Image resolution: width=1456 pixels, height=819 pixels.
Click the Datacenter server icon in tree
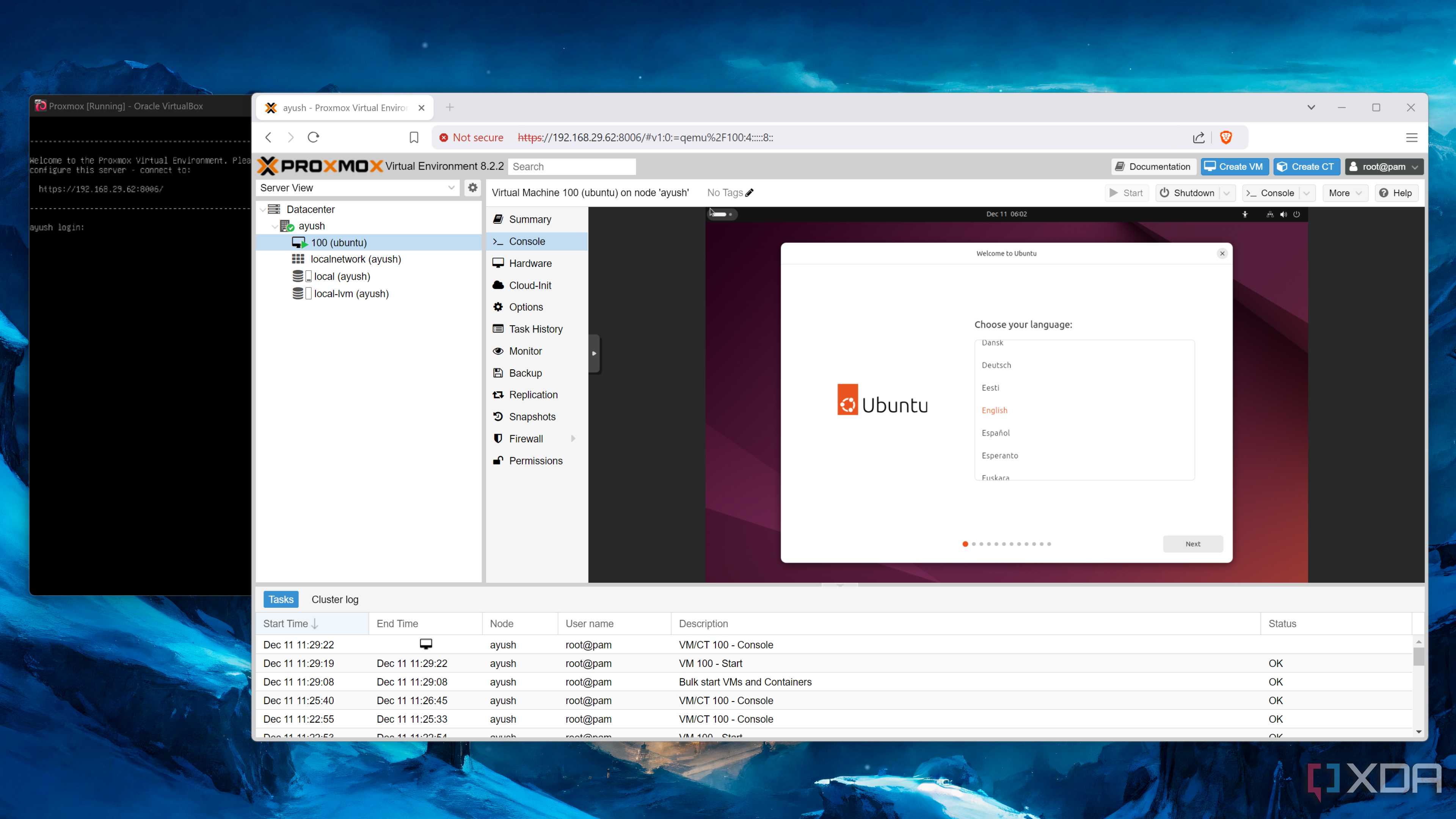click(274, 209)
